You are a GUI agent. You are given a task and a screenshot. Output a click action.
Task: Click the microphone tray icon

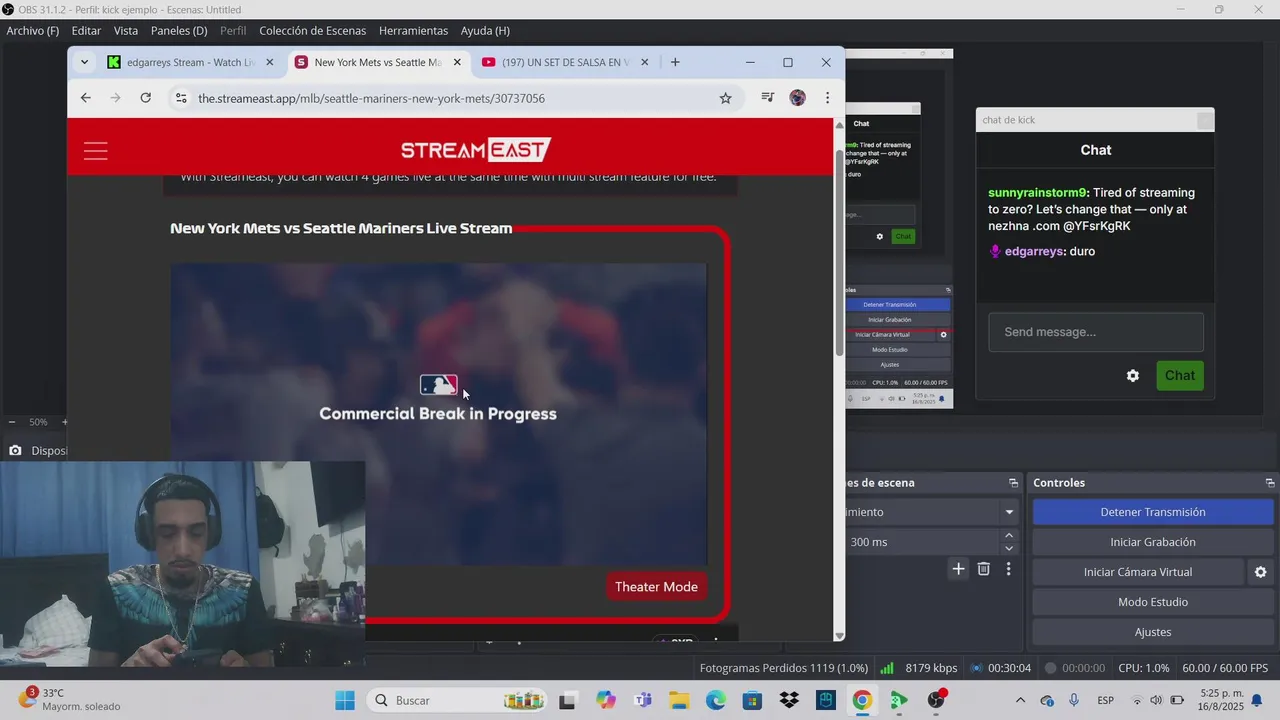tap(1074, 700)
